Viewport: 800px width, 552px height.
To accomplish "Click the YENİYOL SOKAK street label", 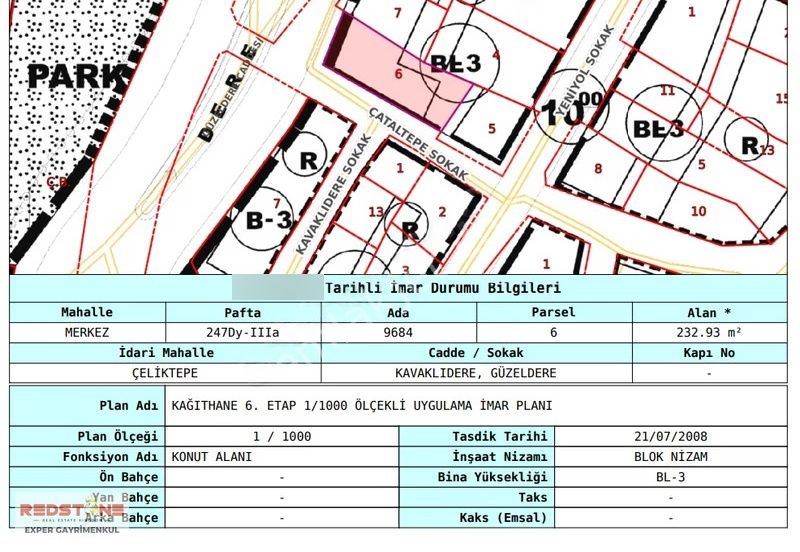I will point(585,70).
